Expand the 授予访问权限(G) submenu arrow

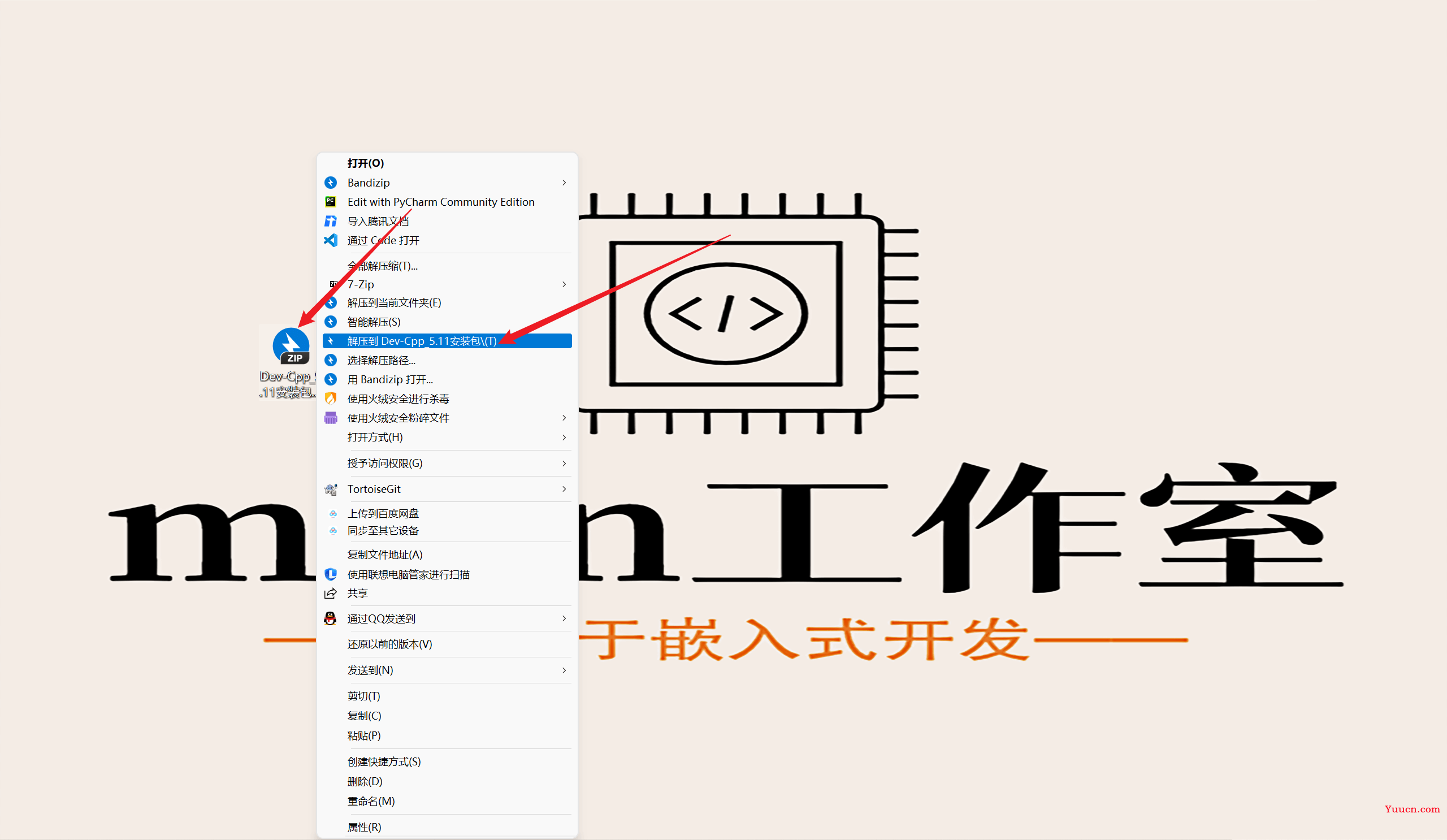pos(564,464)
